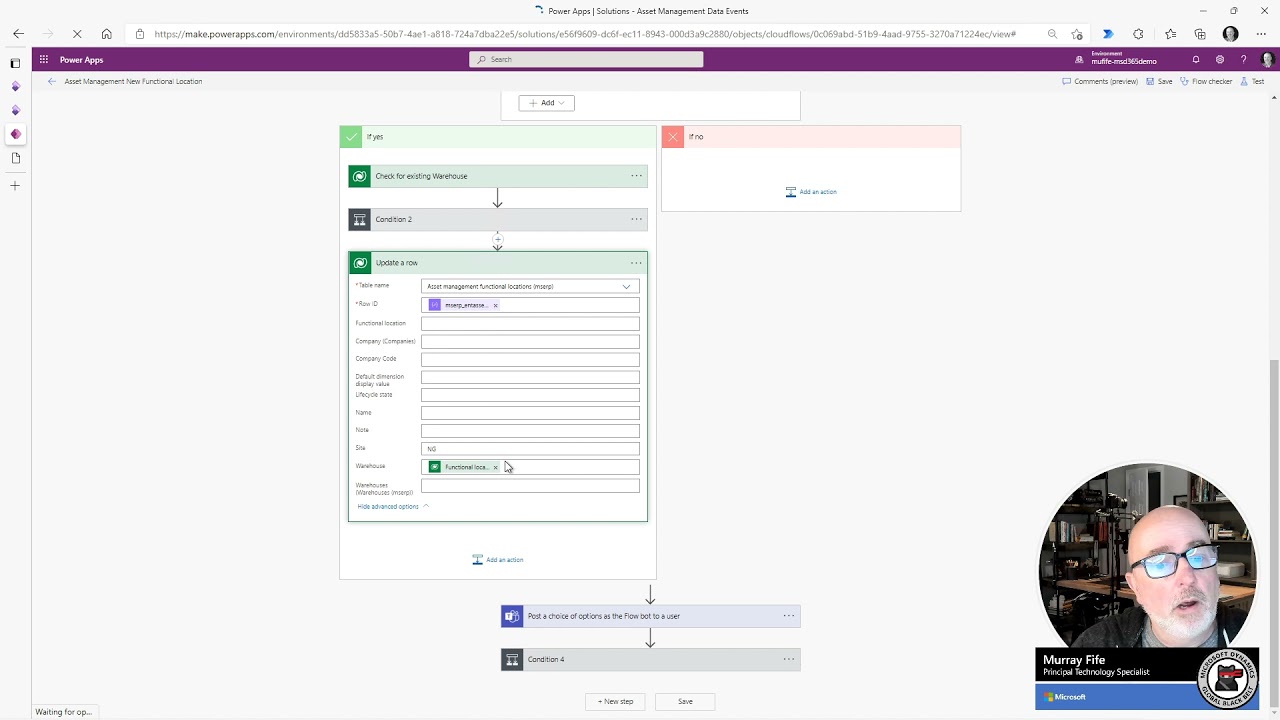Open browser settings and more menu

tap(1261, 34)
